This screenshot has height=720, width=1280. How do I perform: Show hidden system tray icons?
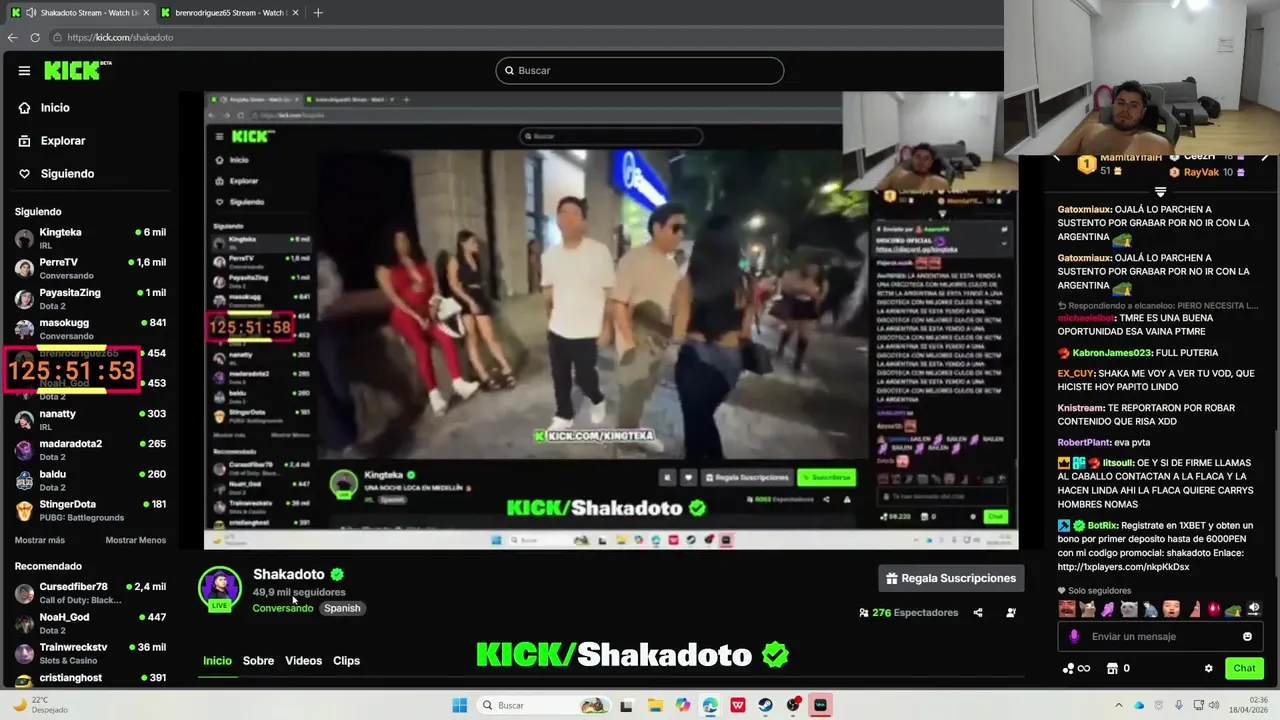pyautogui.click(x=1119, y=706)
